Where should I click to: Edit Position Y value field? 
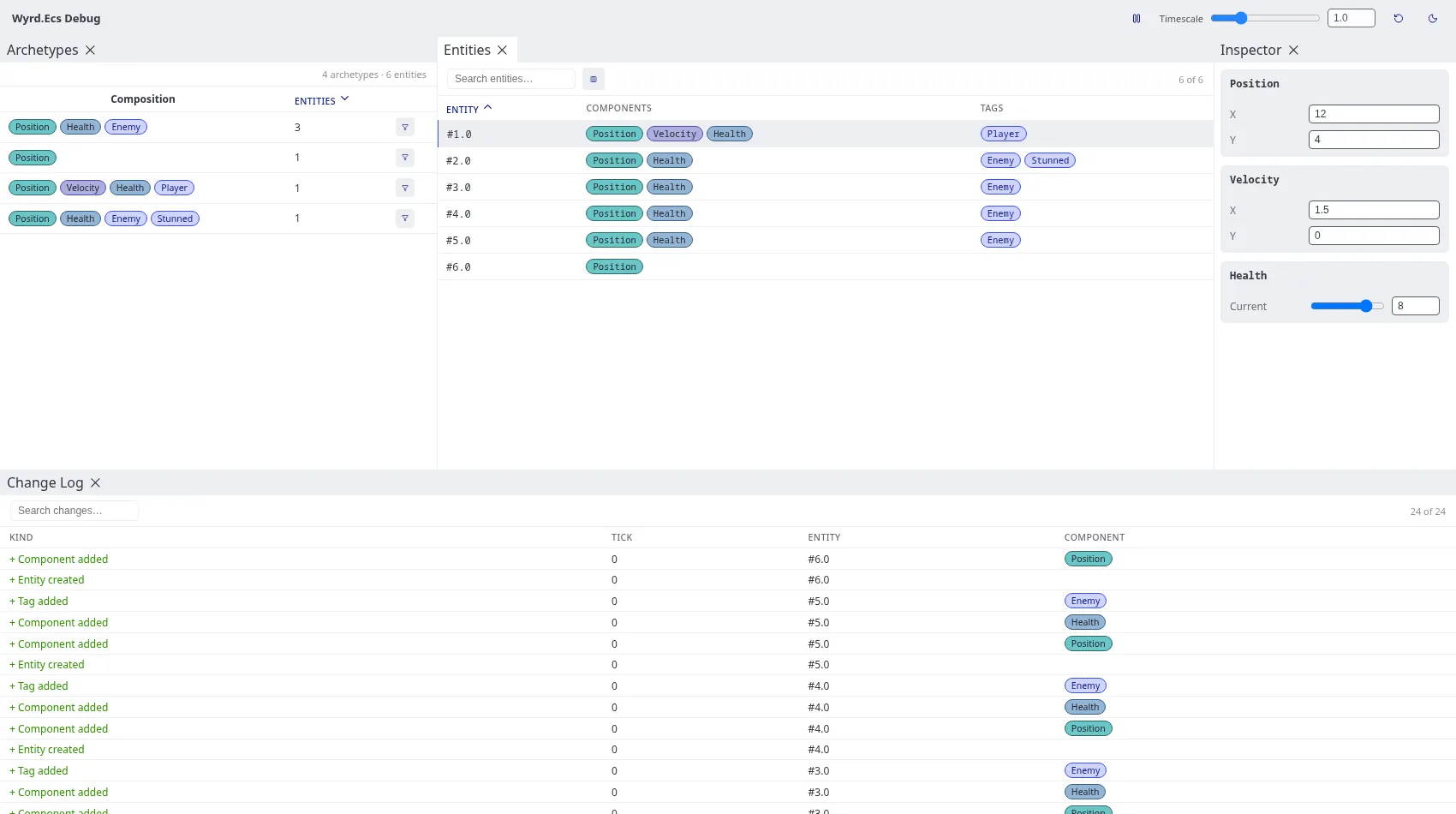click(1374, 140)
